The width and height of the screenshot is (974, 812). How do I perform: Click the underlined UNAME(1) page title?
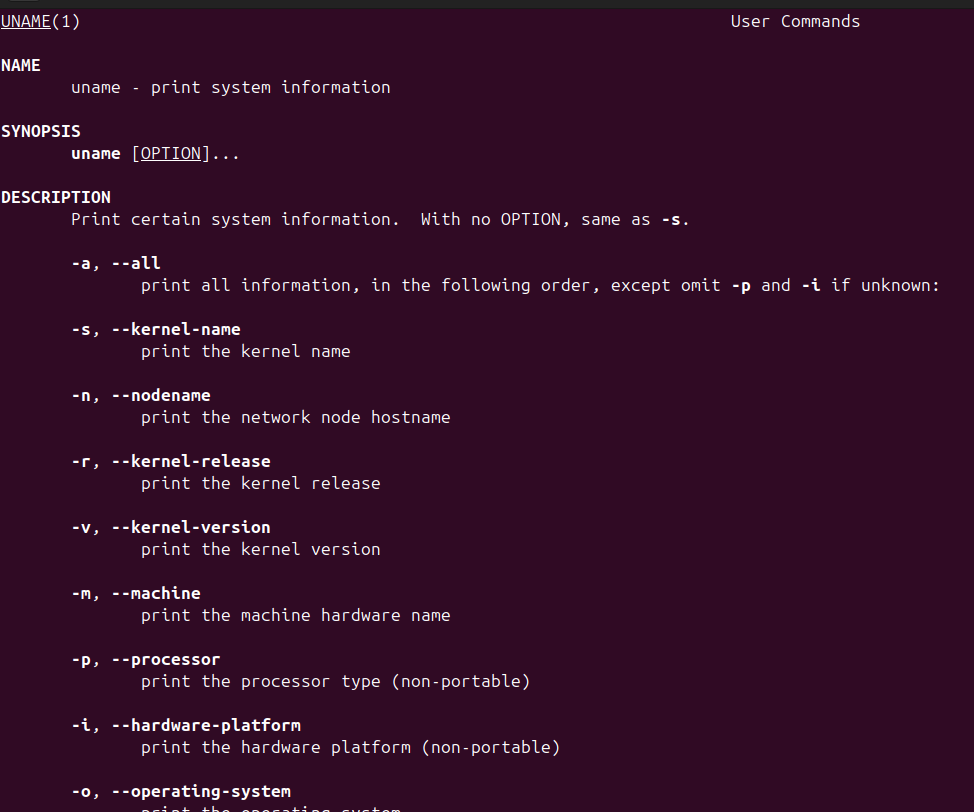point(40,21)
